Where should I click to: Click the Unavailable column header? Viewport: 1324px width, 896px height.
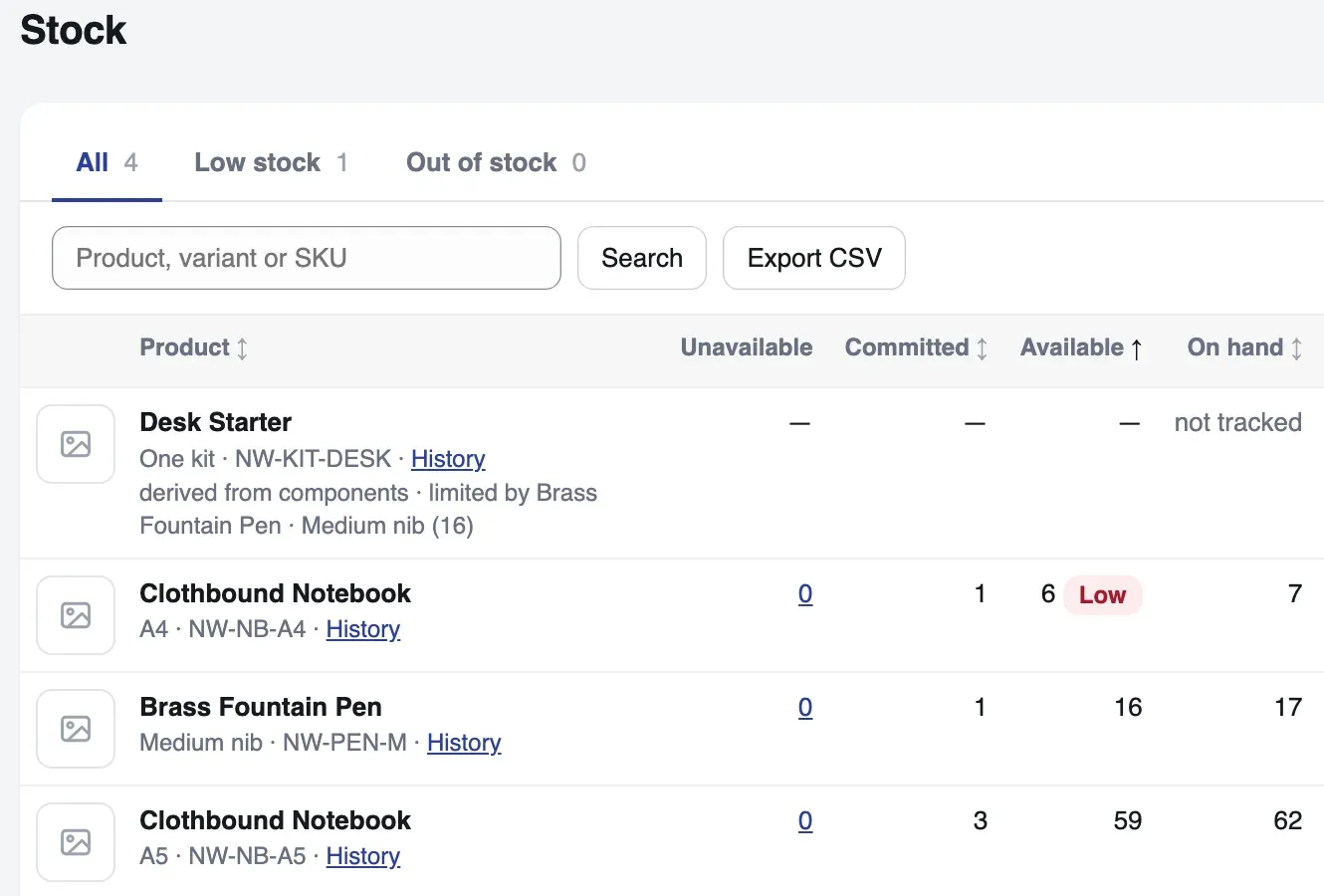point(747,347)
